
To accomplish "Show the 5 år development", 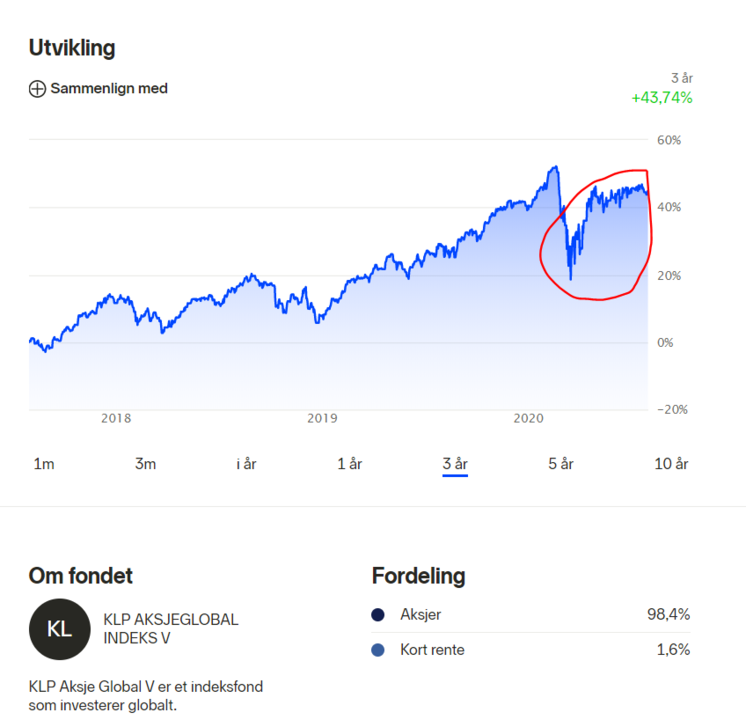I will click(x=561, y=464).
